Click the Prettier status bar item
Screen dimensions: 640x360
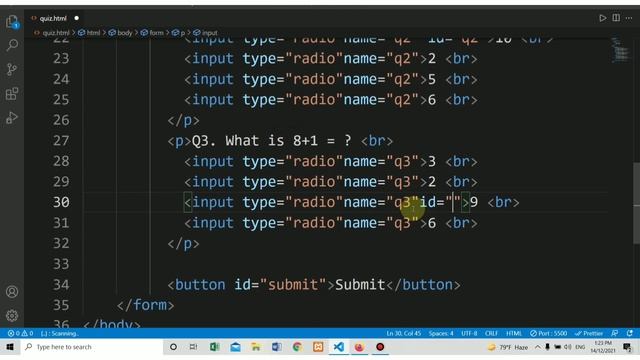coord(589,333)
